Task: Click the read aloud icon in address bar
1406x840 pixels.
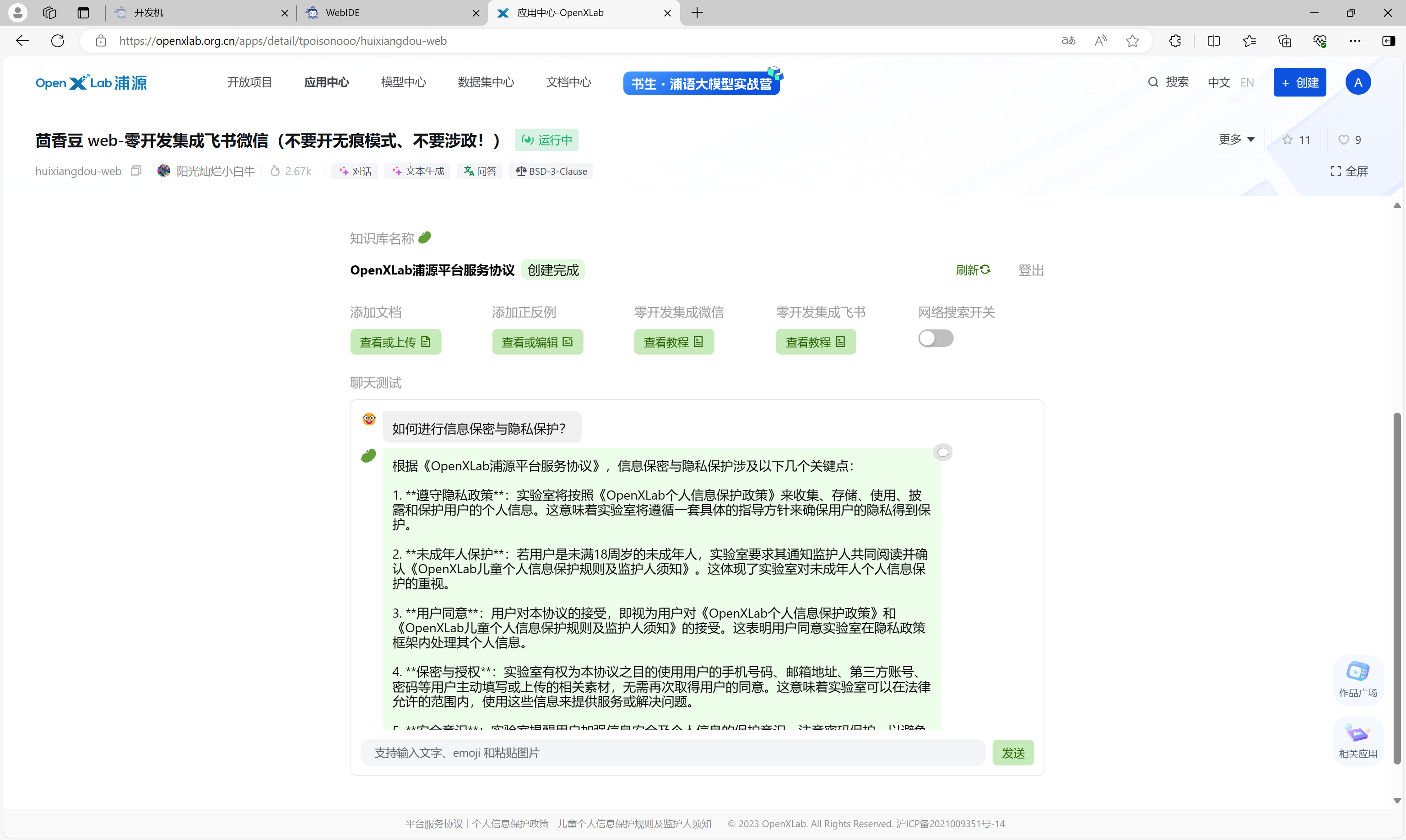Action: tap(1100, 41)
